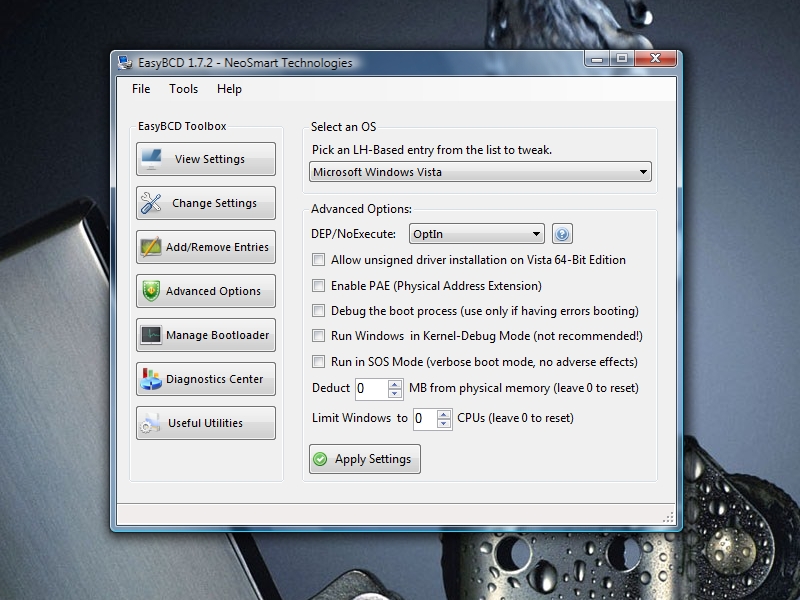Go to Manage Bootloader
Screen dimensions: 800x600
(x=206, y=335)
